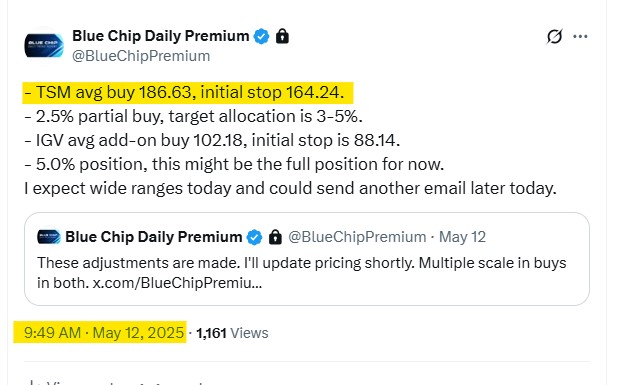Click padlock icon inside quoted post header
The width and height of the screenshot is (617, 385).
coord(275,237)
